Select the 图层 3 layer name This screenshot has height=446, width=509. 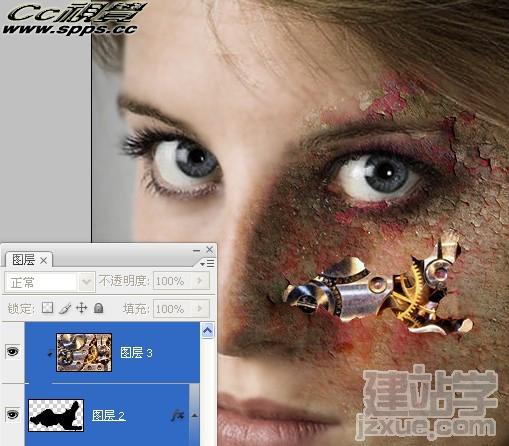[x=136, y=352]
